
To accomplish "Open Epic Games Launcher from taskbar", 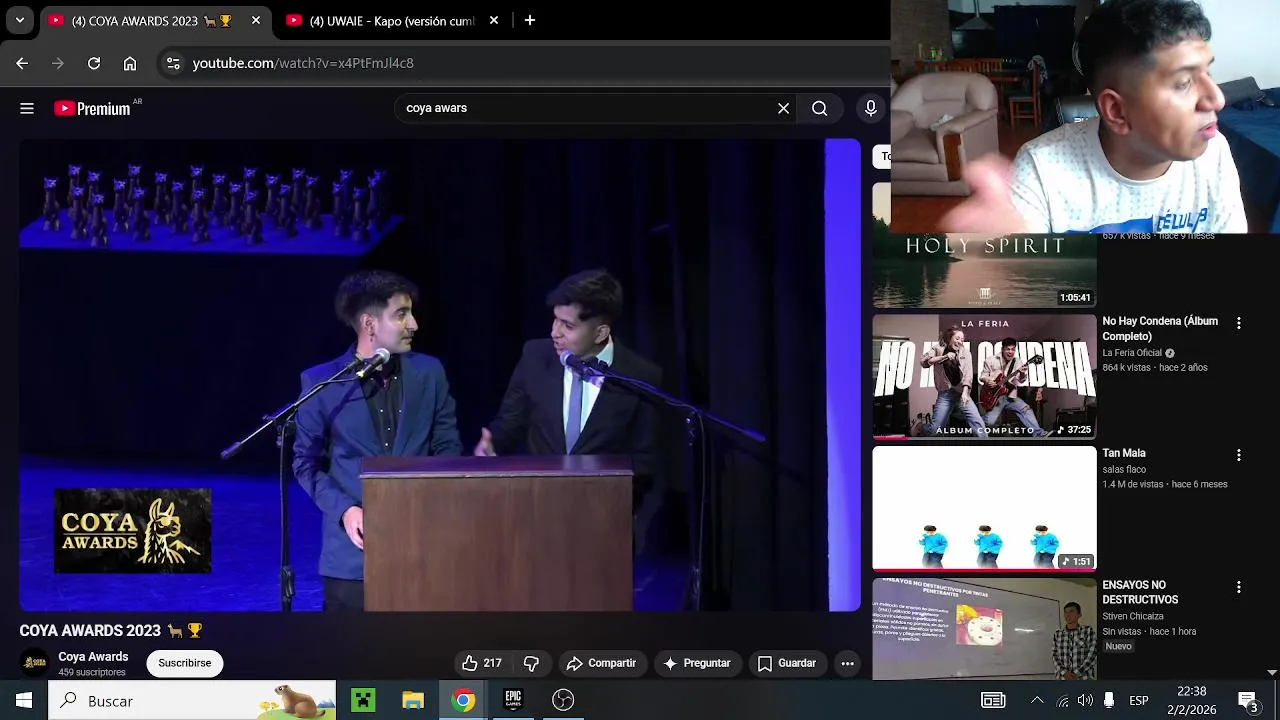I will [x=513, y=700].
